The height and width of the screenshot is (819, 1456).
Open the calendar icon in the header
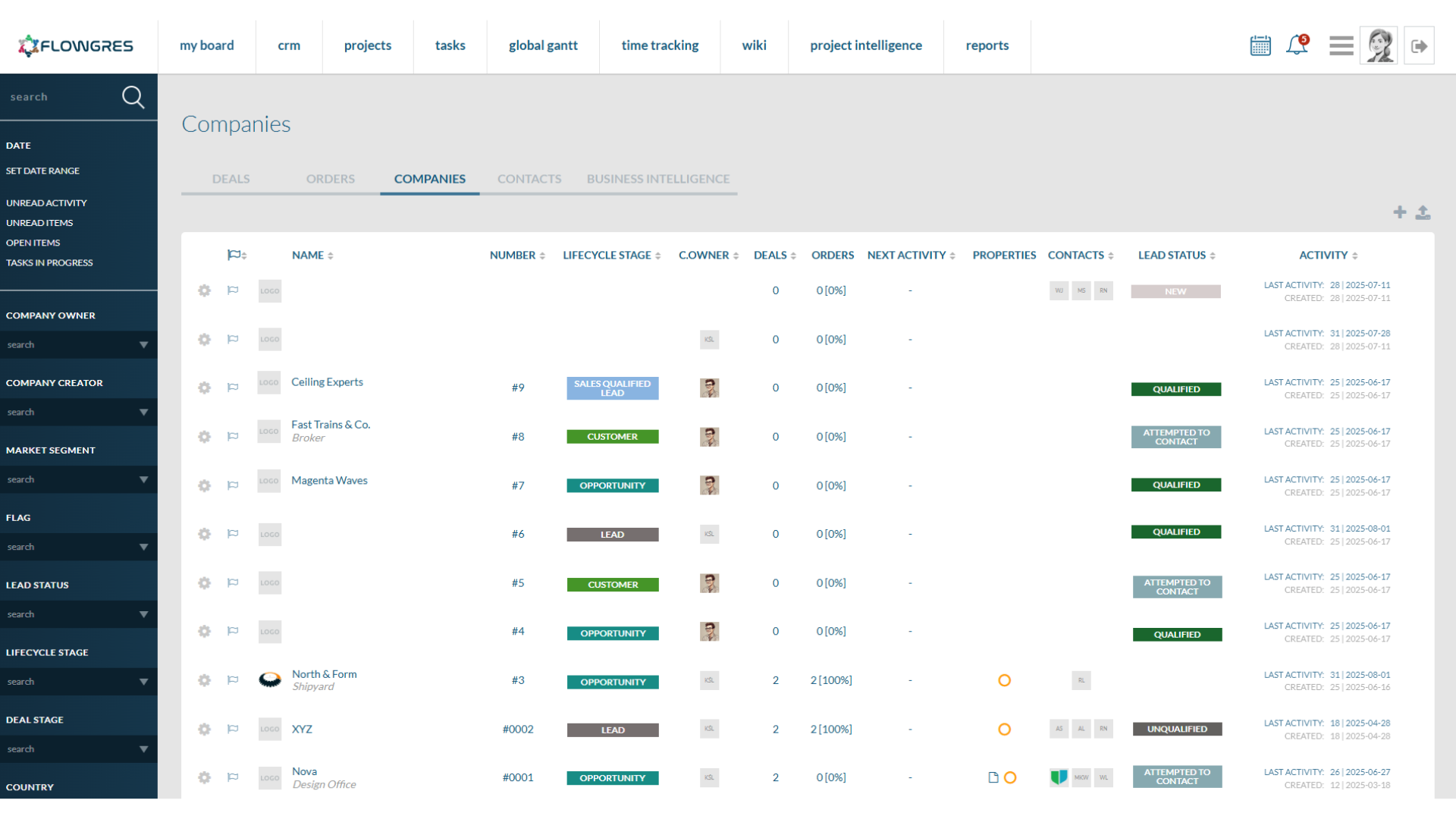coord(1260,45)
